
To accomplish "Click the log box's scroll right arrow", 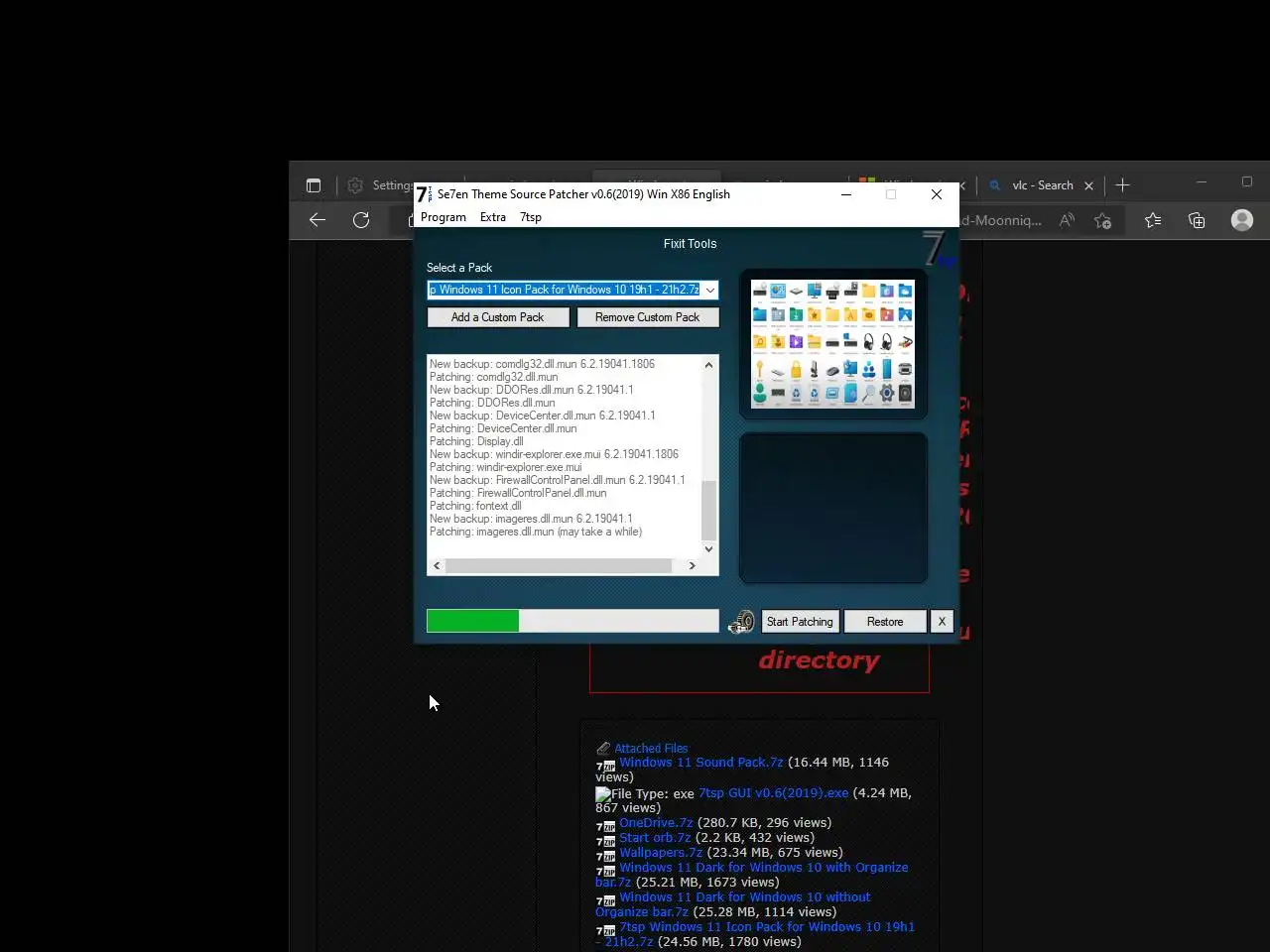I will [692, 565].
